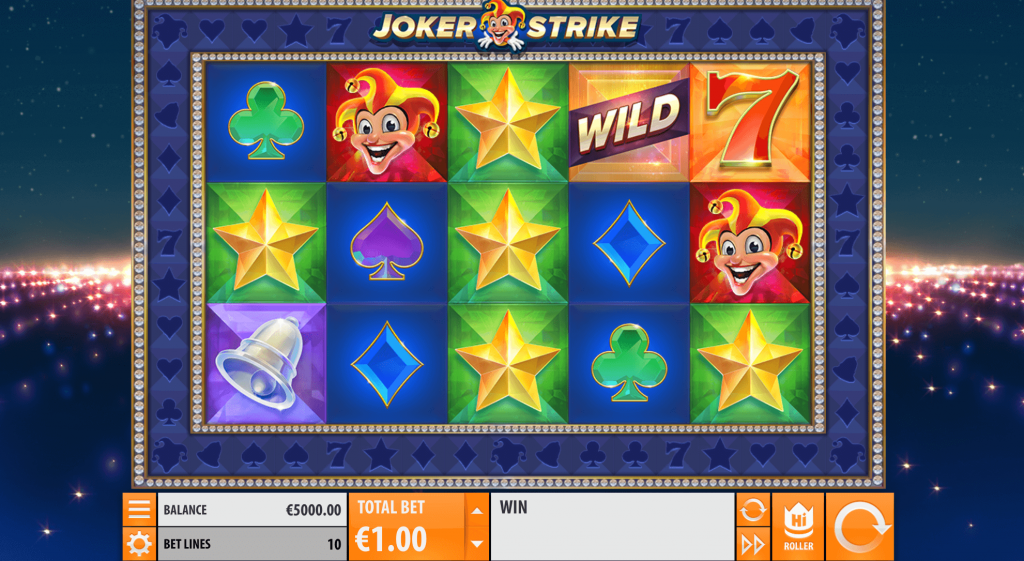Click the purple spade symbol
The image size is (1024, 561).
pos(387,242)
